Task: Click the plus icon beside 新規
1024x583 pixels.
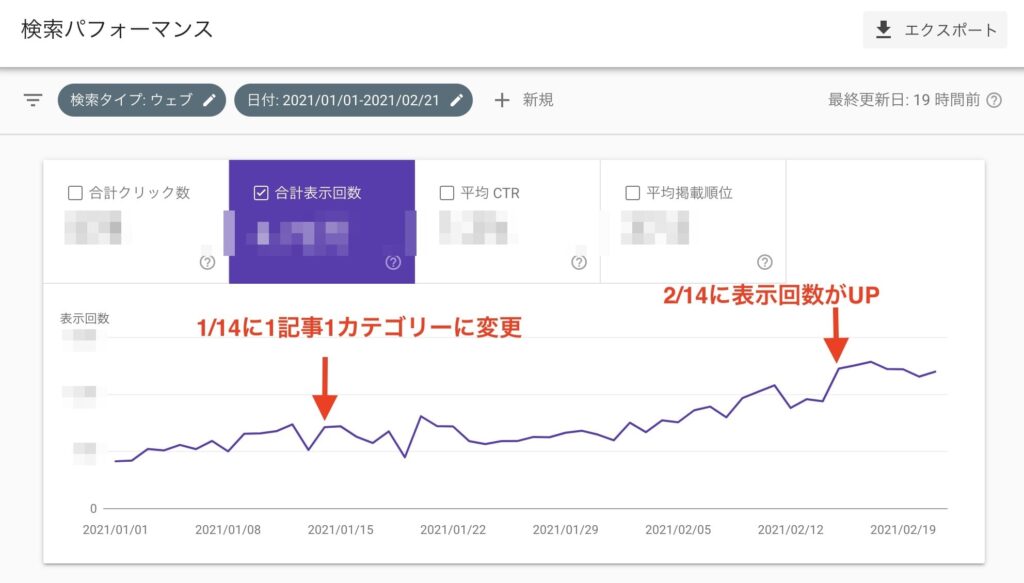Action: click(502, 100)
